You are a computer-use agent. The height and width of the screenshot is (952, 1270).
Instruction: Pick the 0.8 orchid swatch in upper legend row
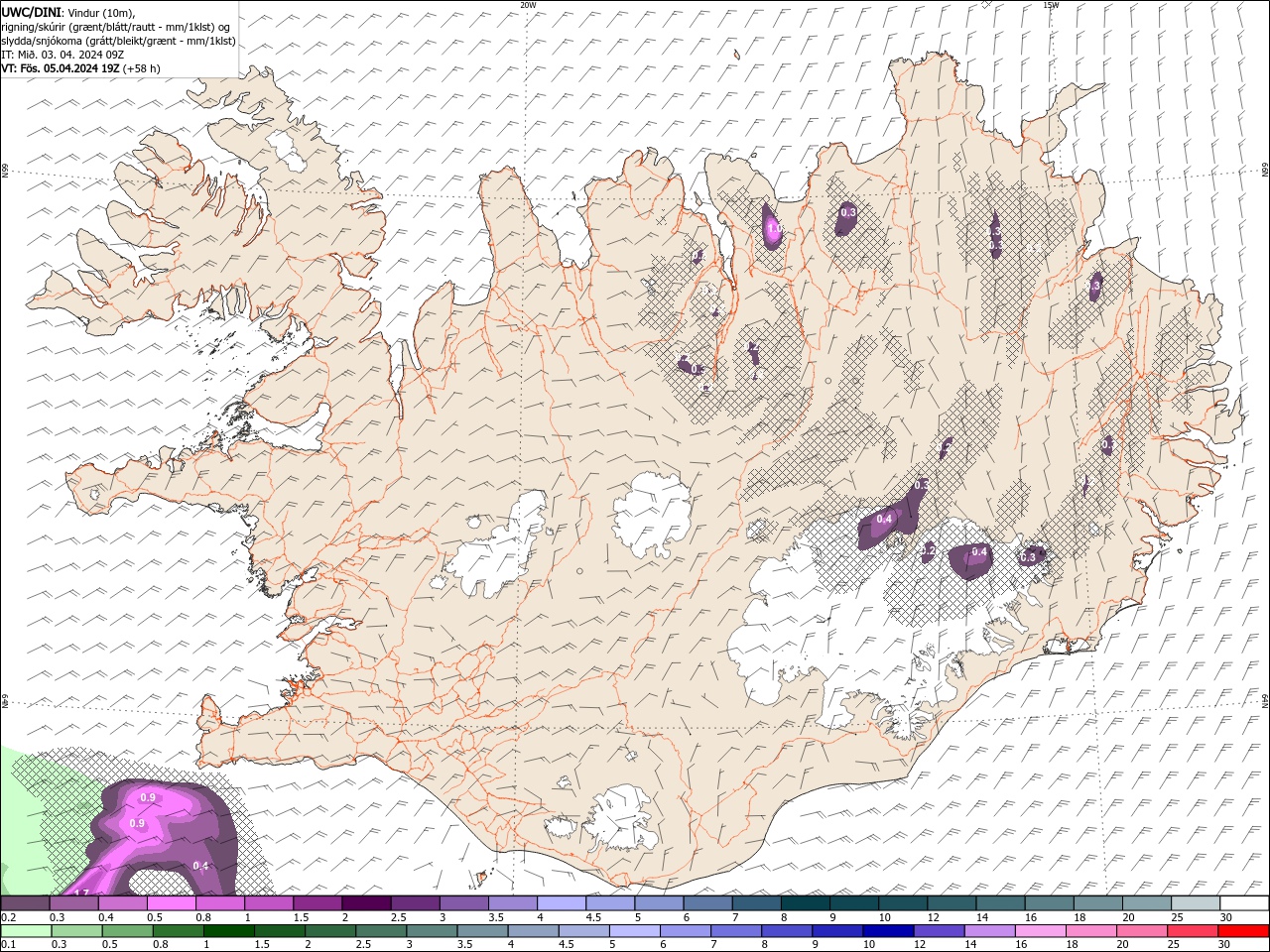point(219,903)
